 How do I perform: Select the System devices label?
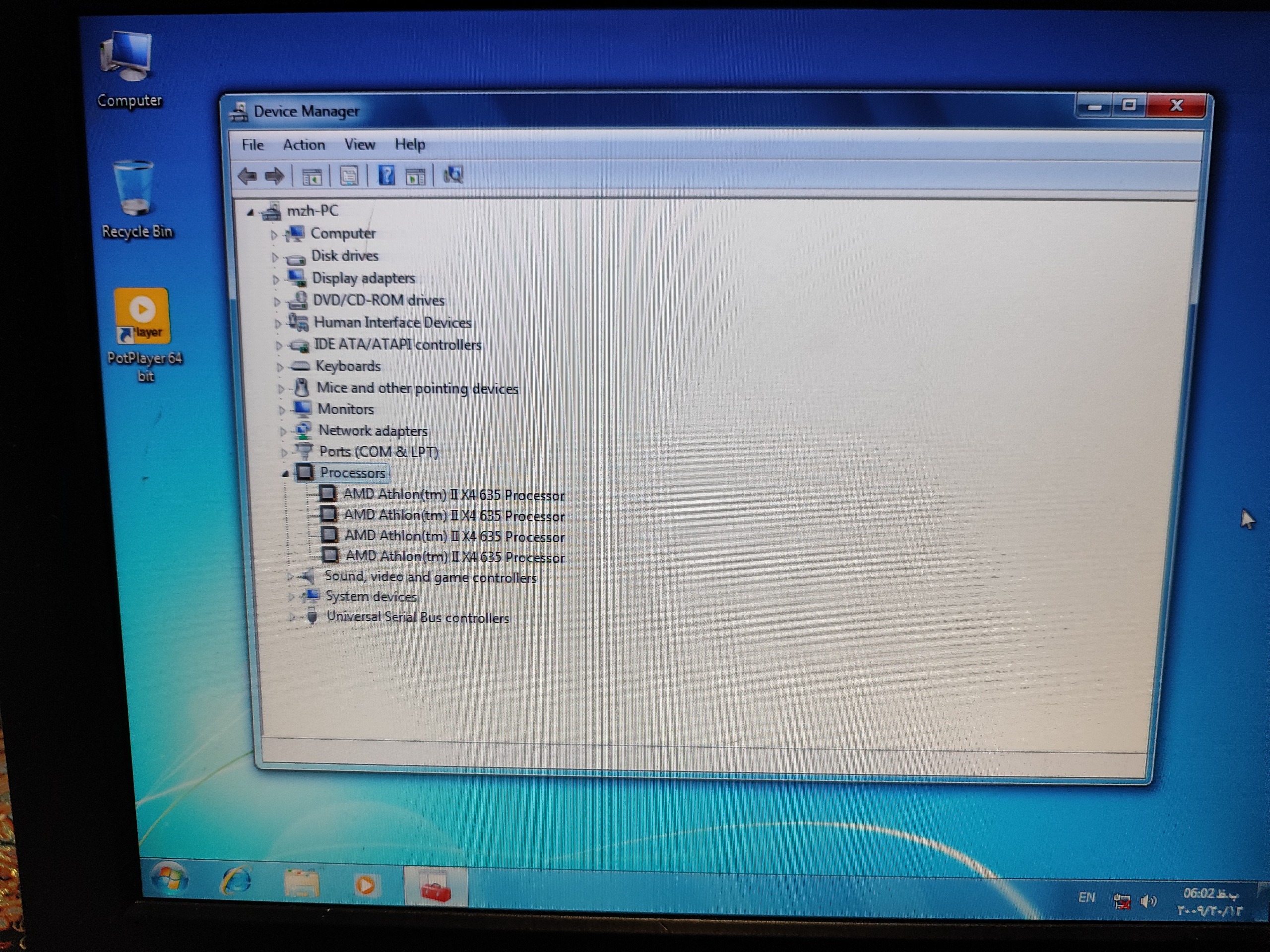coord(372,597)
